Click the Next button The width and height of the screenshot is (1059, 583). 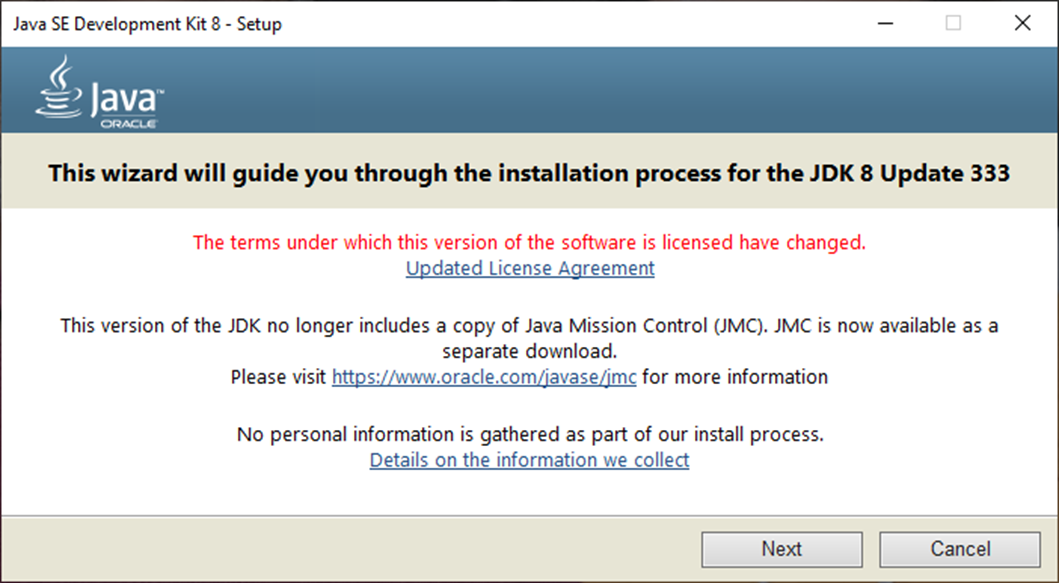point(781,549)
